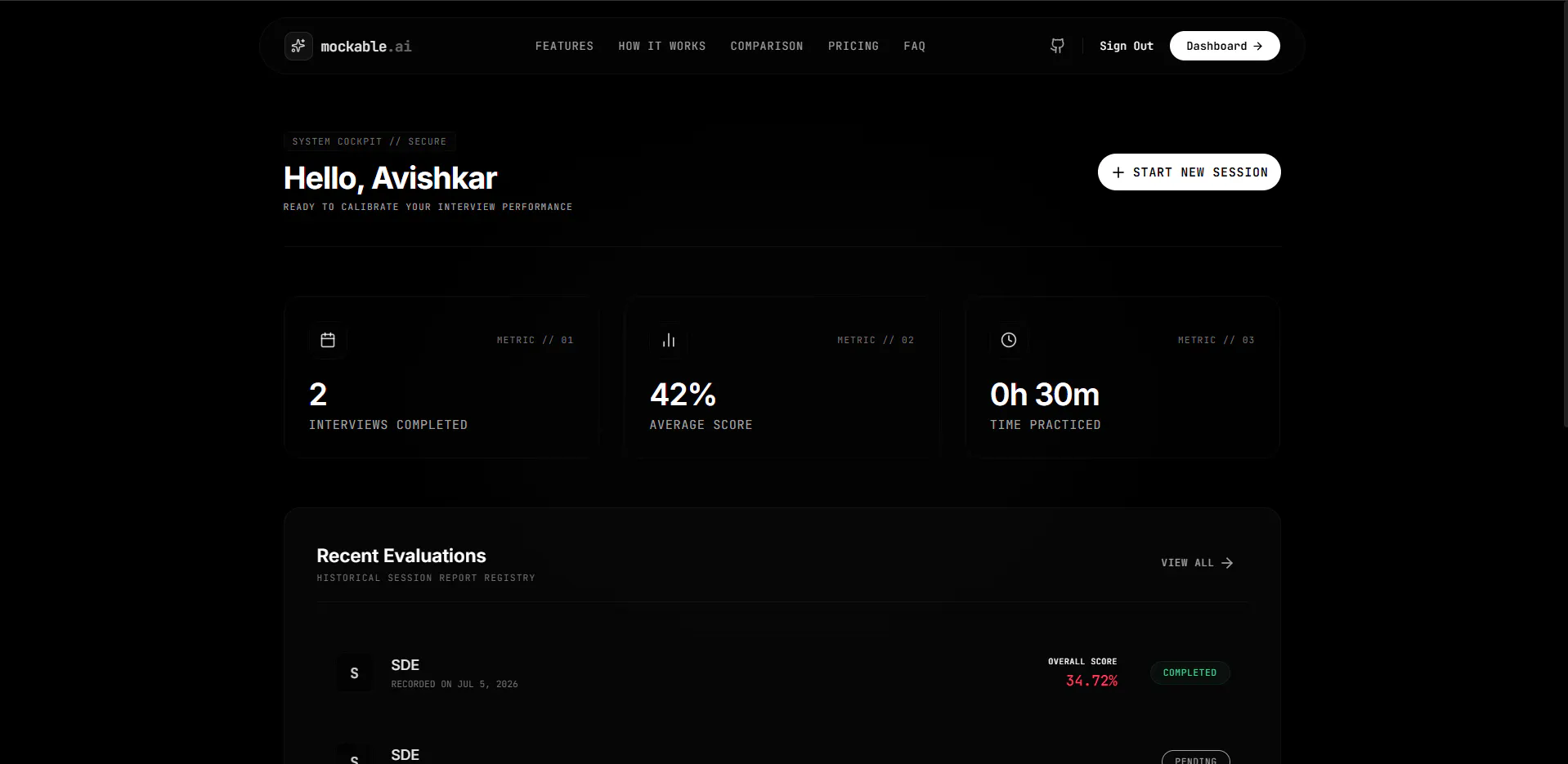Click the plus icon in Start New Session
The width and height of the screenshot is (1568, 764).
(x=1118, y=172)
